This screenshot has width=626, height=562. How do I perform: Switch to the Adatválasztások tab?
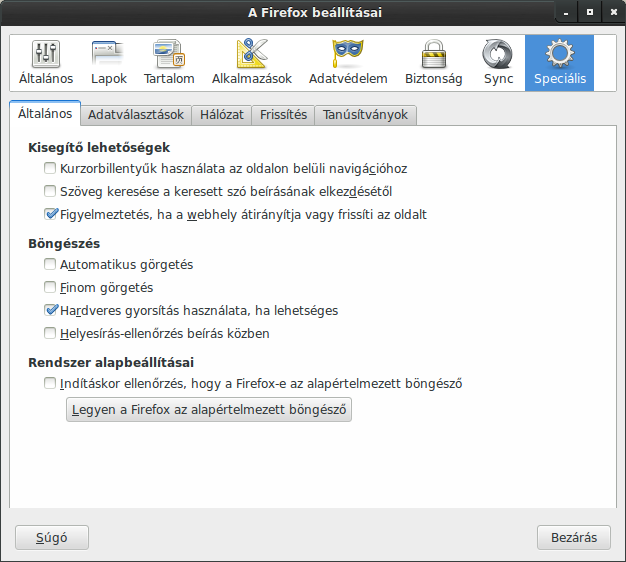(136, 115)
